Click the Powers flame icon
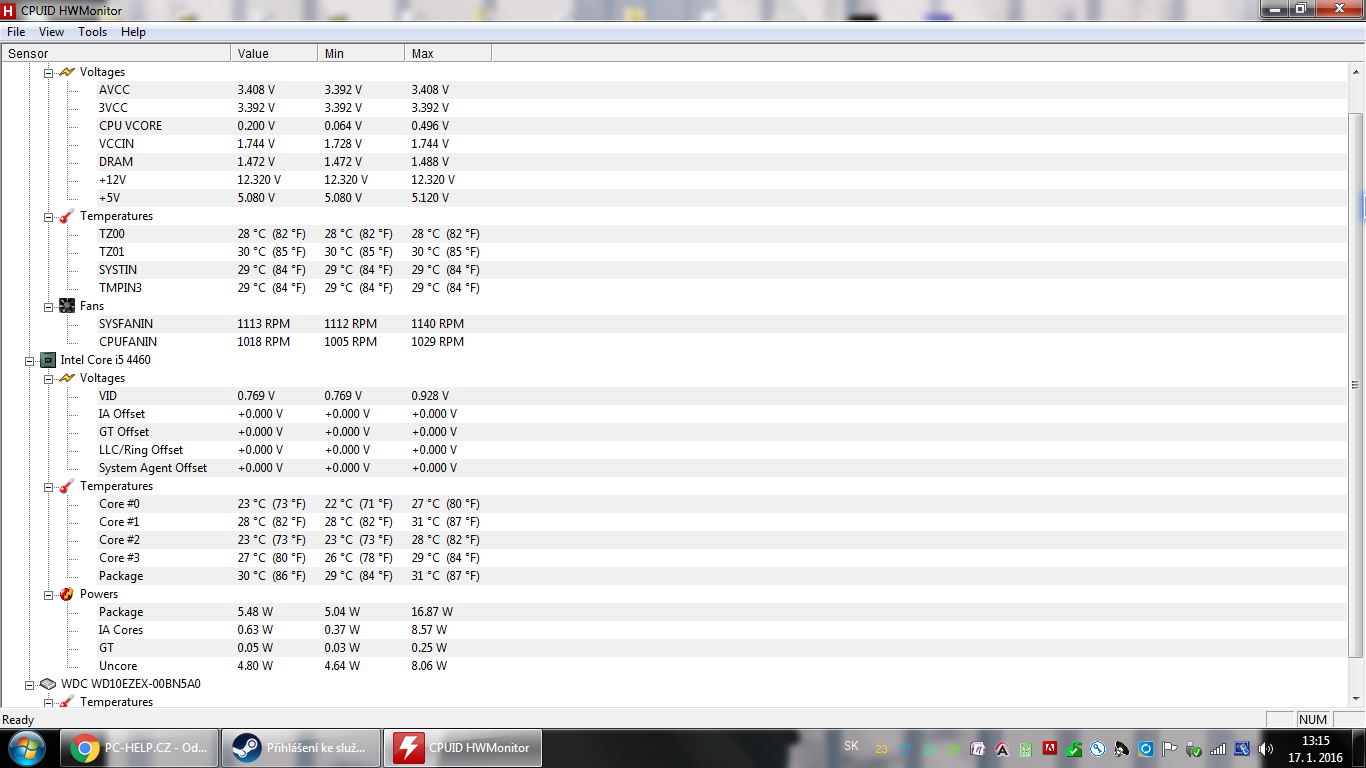Image resolution: width=1366 pixels, height=768 pixels. (67, 594)
